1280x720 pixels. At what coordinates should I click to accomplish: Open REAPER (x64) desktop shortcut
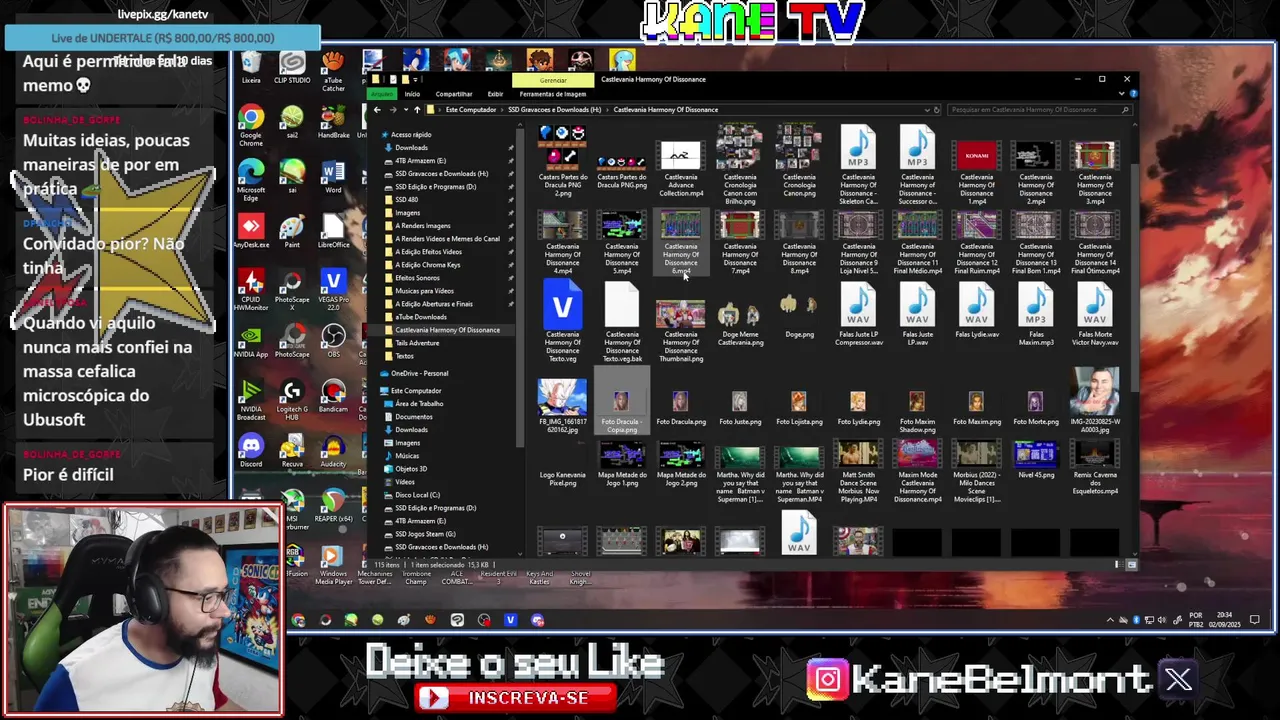(x=333, y=506)
